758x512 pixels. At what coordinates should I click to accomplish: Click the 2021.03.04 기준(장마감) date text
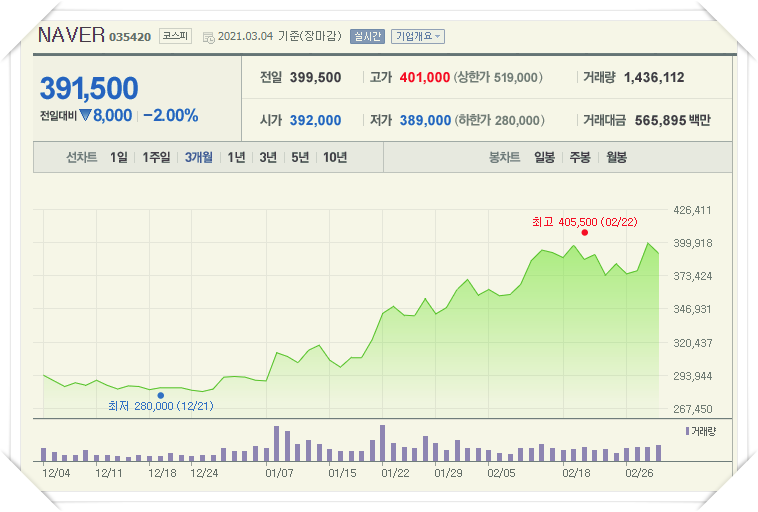point(279,36)
